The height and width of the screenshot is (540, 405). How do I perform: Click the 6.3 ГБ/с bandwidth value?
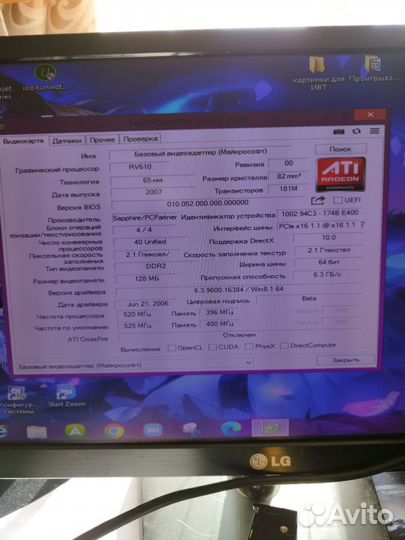[327, 275]
